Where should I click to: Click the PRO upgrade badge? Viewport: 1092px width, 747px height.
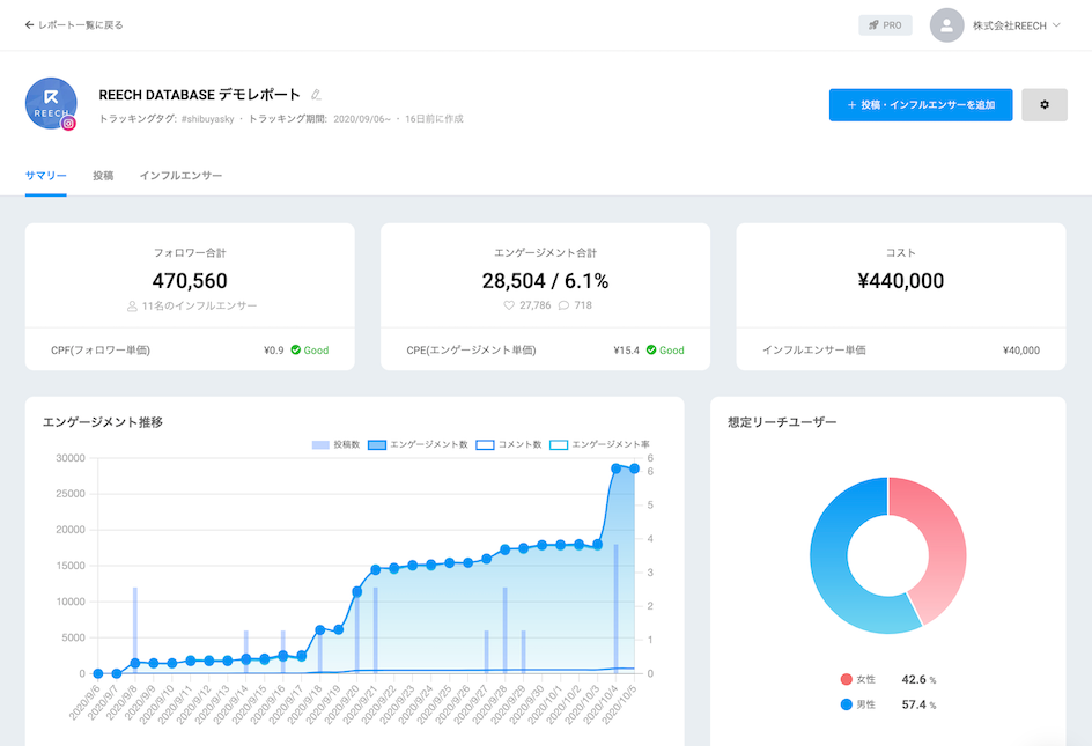coord(885,25)
